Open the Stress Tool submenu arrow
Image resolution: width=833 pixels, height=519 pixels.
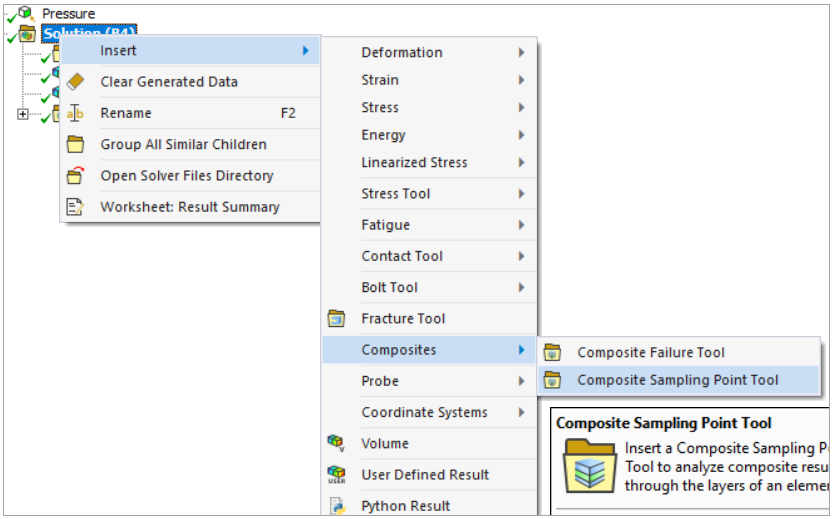click(521, 193)
